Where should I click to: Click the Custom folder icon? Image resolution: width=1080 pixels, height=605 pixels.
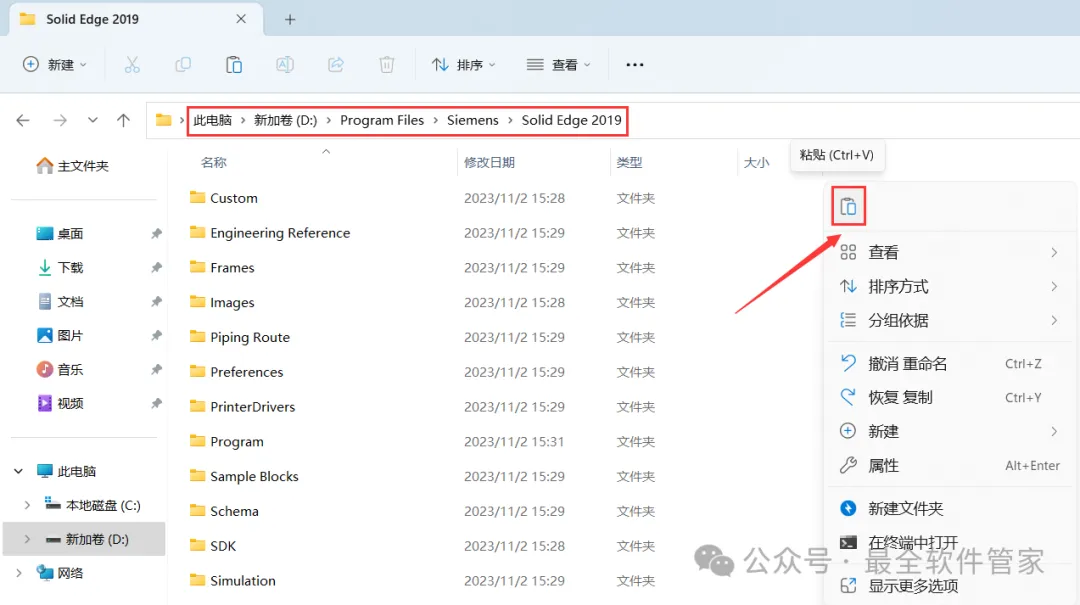[198, 198]
